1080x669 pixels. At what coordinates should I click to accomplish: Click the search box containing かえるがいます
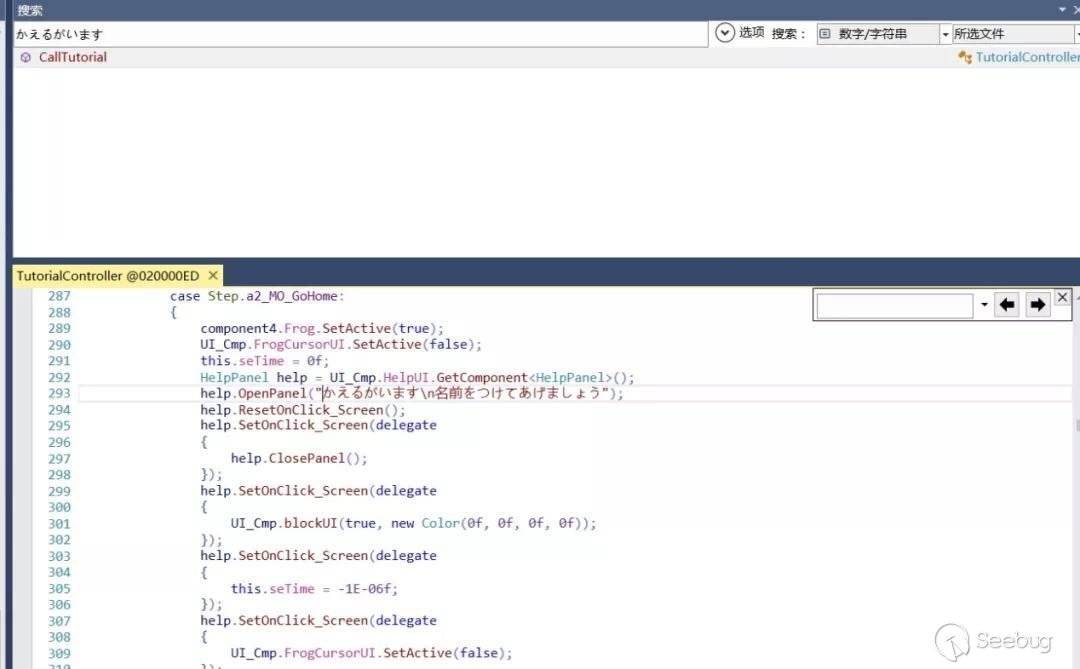(360, 34)
